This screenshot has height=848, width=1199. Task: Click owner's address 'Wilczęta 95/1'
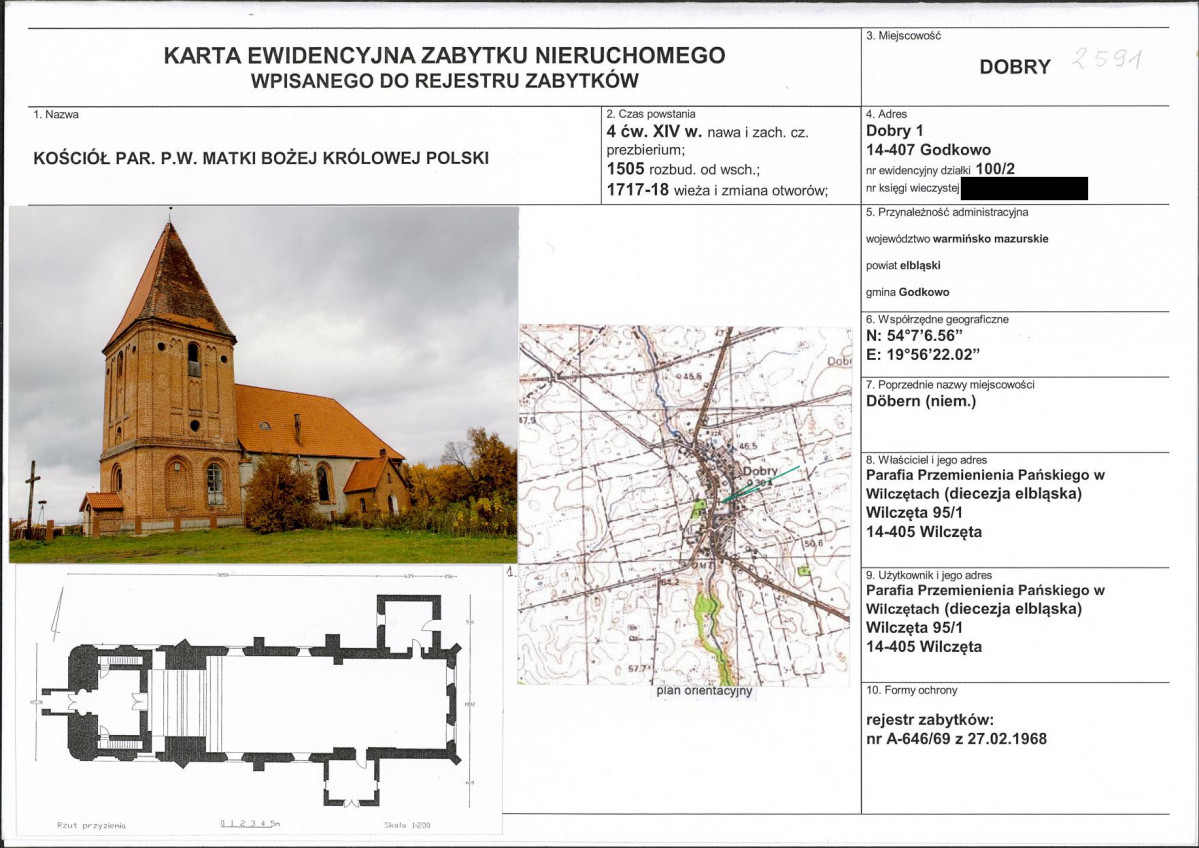coord(914,512)
